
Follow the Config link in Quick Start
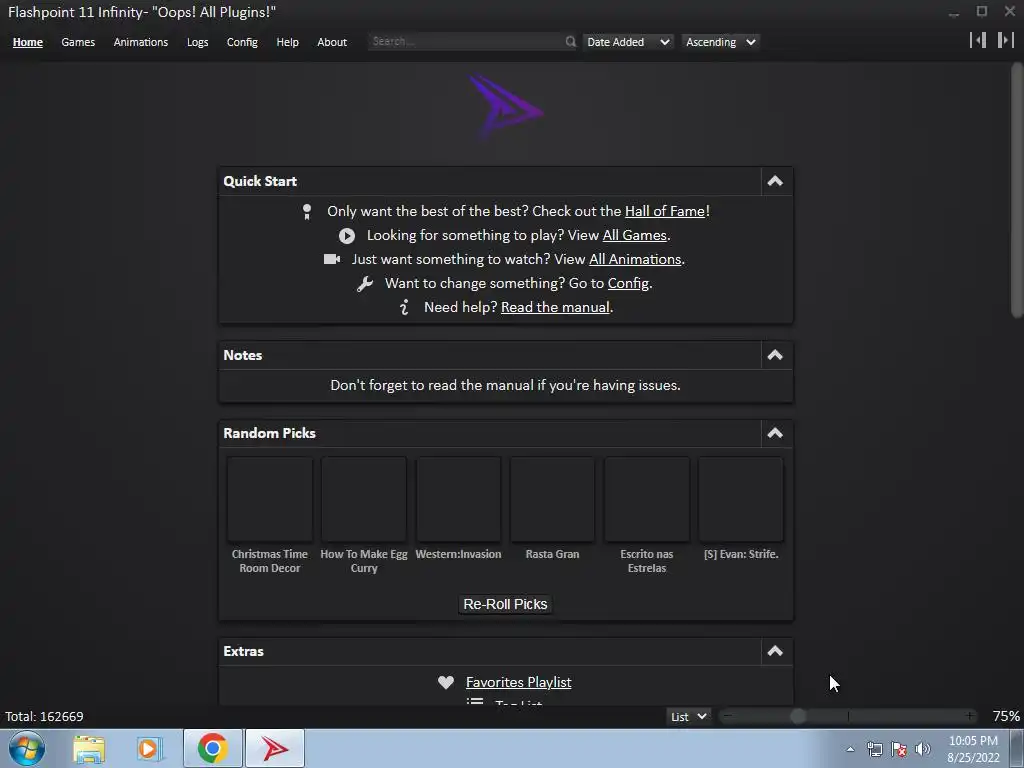tap(628, 283)
